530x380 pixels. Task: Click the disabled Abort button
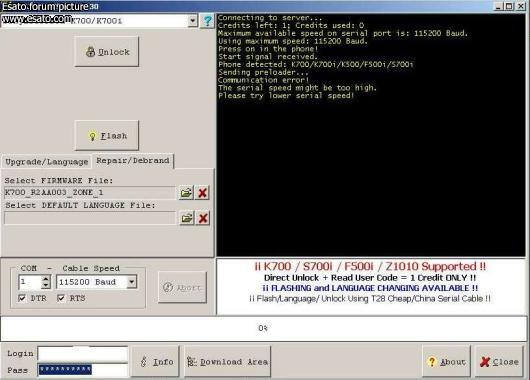(x=182, y=287)
